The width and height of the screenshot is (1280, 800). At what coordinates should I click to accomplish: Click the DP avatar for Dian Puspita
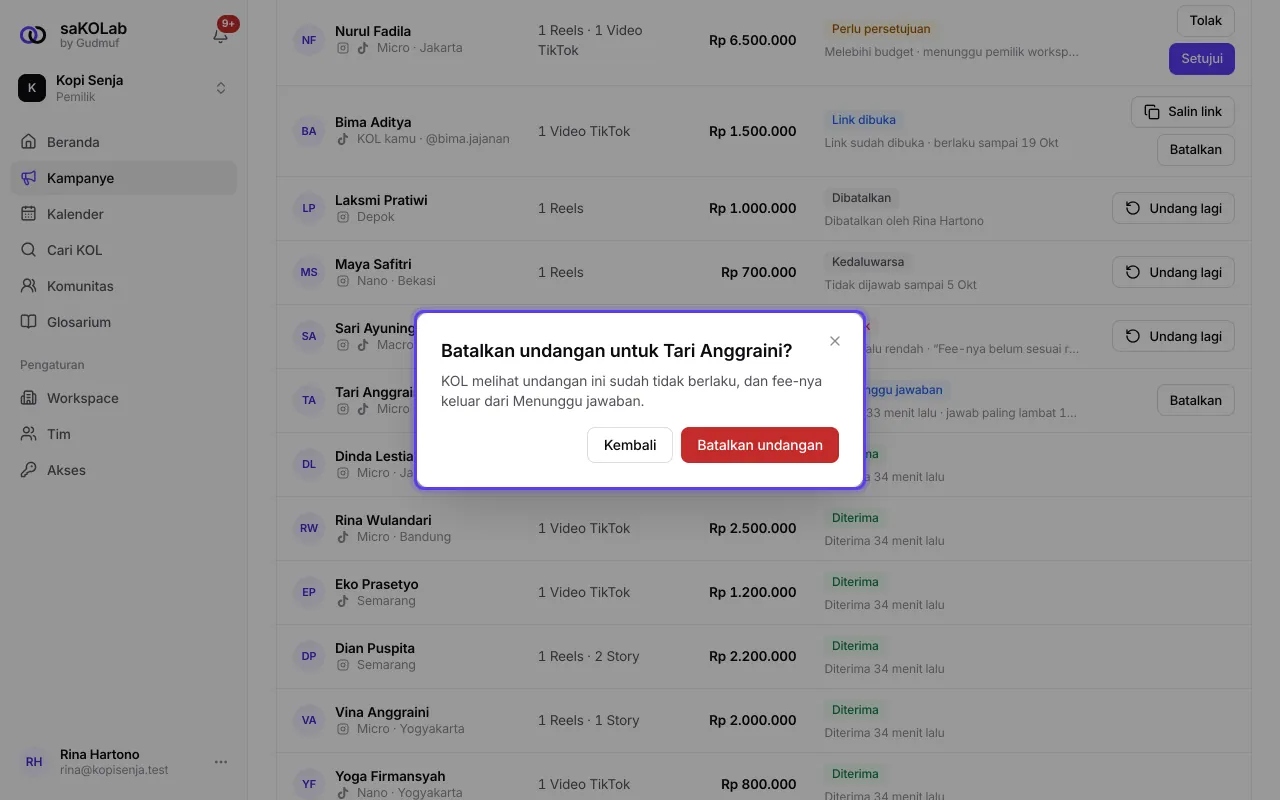(309, 656)
